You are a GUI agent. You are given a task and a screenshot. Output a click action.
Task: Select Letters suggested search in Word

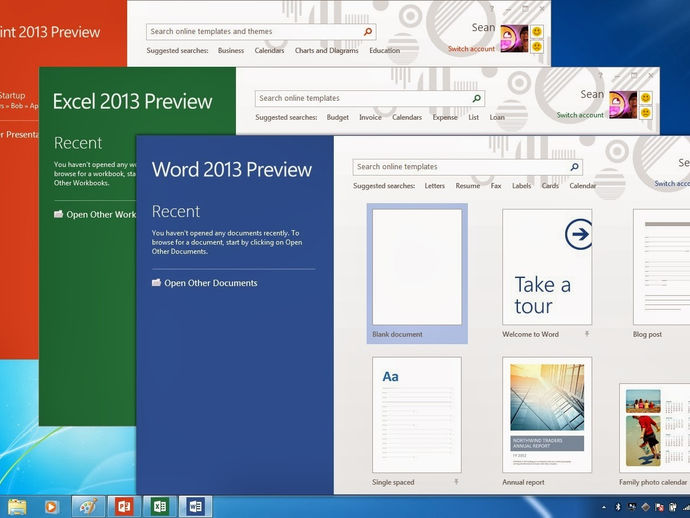(x=434, y=186)
